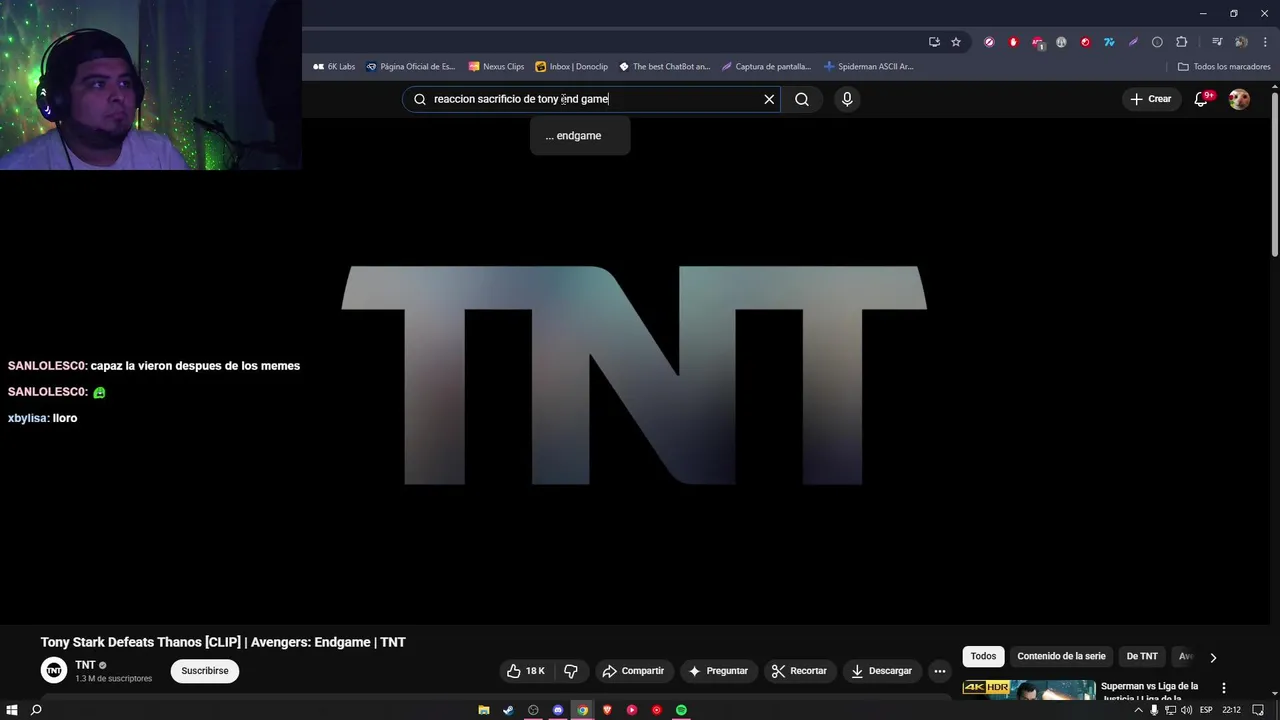Open the Superman vs Liga de la justicia thumbnail
The width and height of the screenshot is (1280, 720).
tap(1029, 690)
